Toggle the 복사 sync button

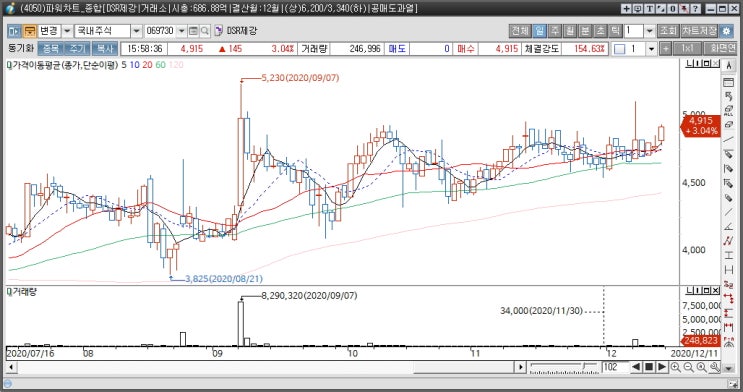pyautogui.click(x=105, y=49)
